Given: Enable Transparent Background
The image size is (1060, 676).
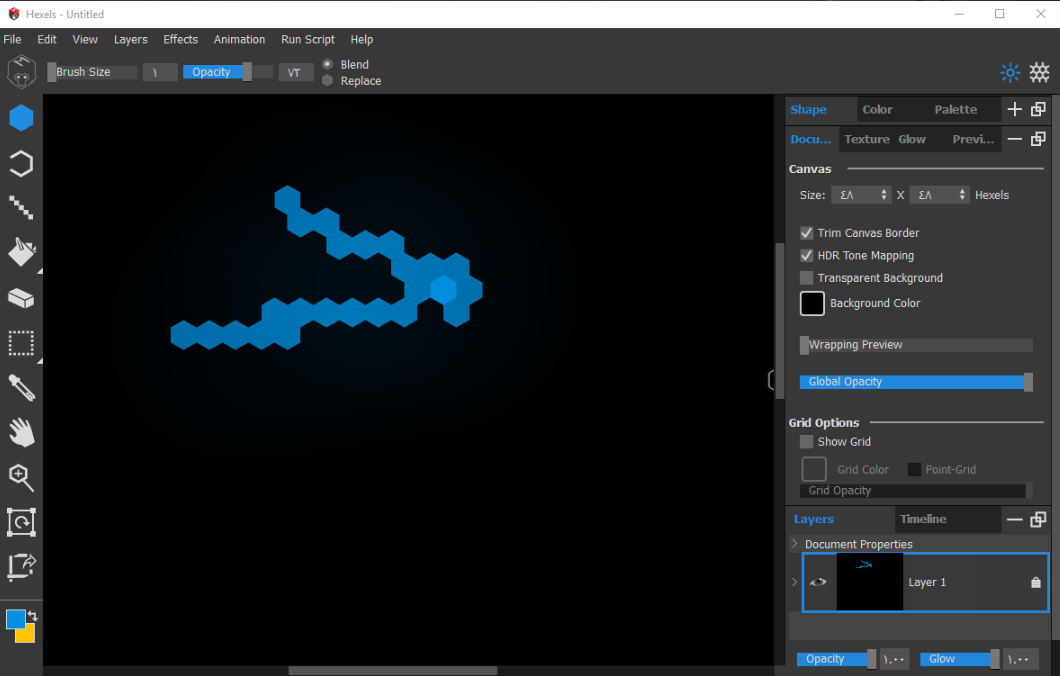Looking at the screenshot, I should click(806, 277).
